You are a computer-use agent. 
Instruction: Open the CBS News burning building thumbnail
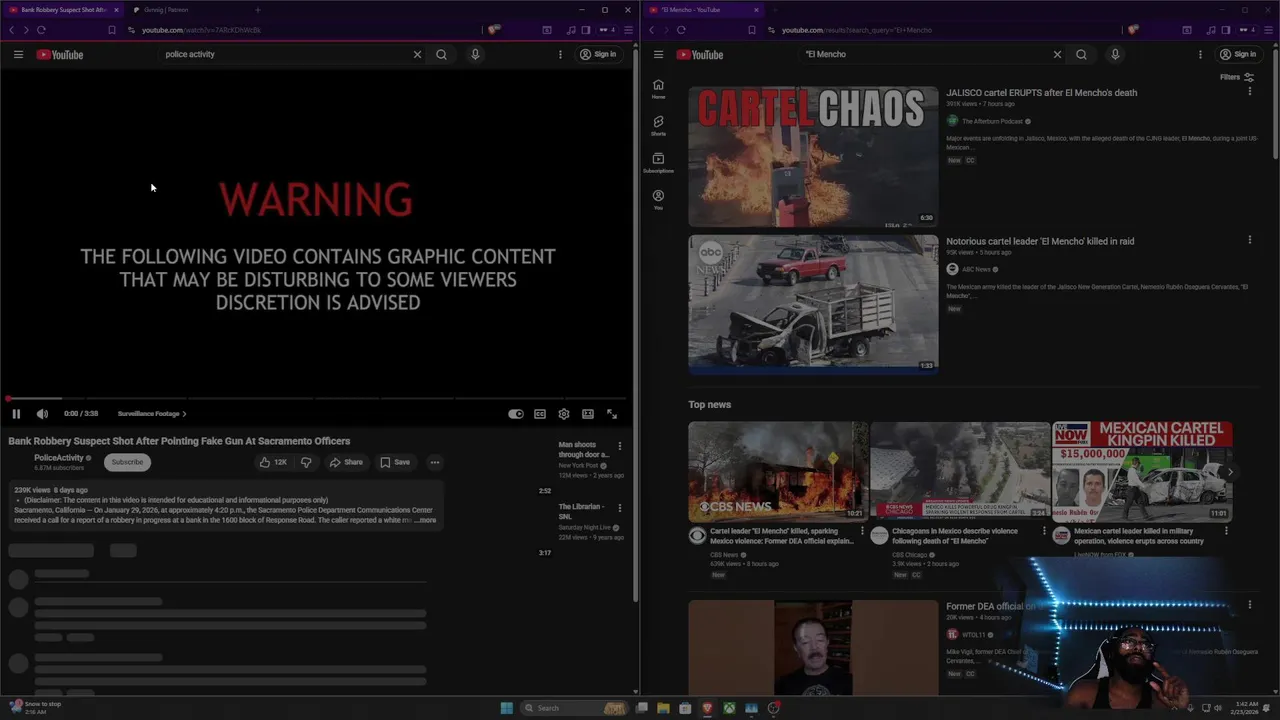coord(778,471)
